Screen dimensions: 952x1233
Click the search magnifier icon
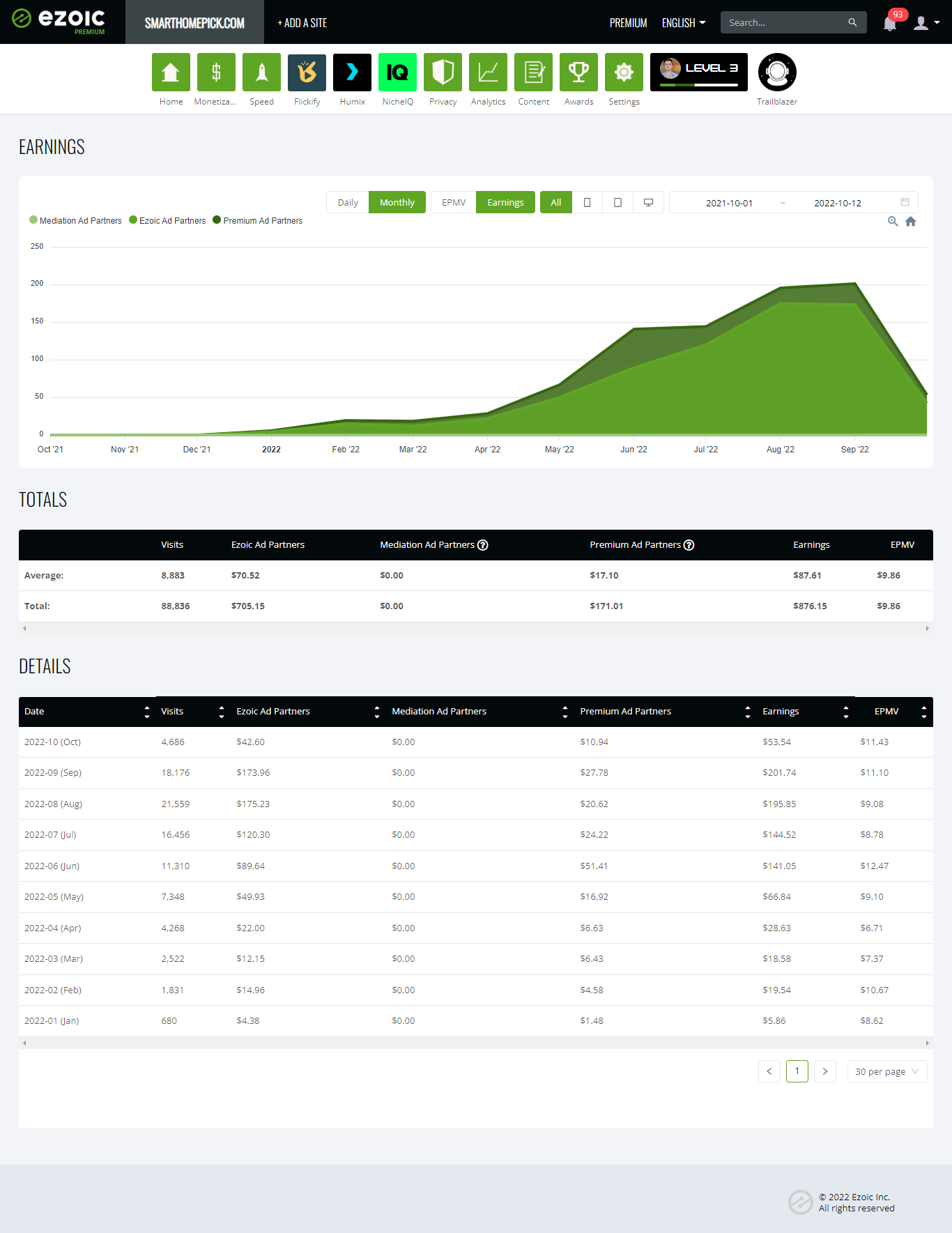coord(852,22)
